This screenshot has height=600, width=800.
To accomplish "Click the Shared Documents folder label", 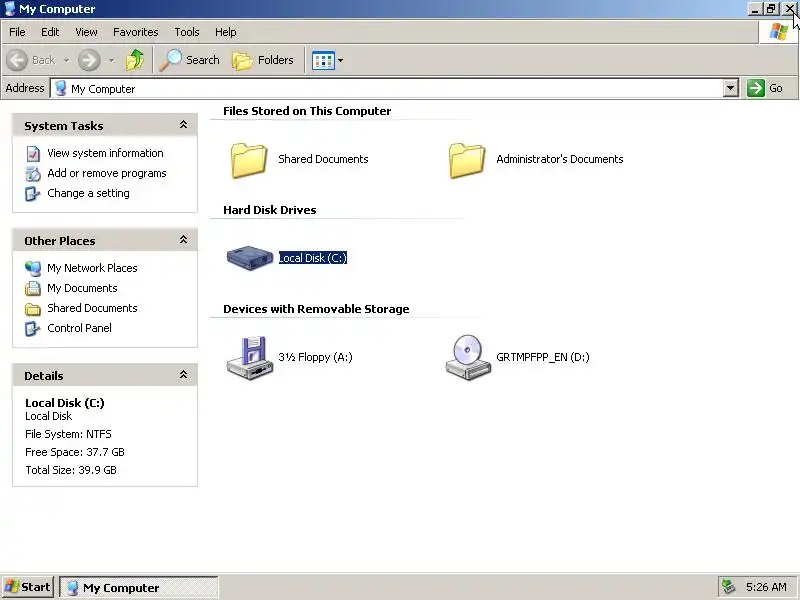I will tap(323, 159).
